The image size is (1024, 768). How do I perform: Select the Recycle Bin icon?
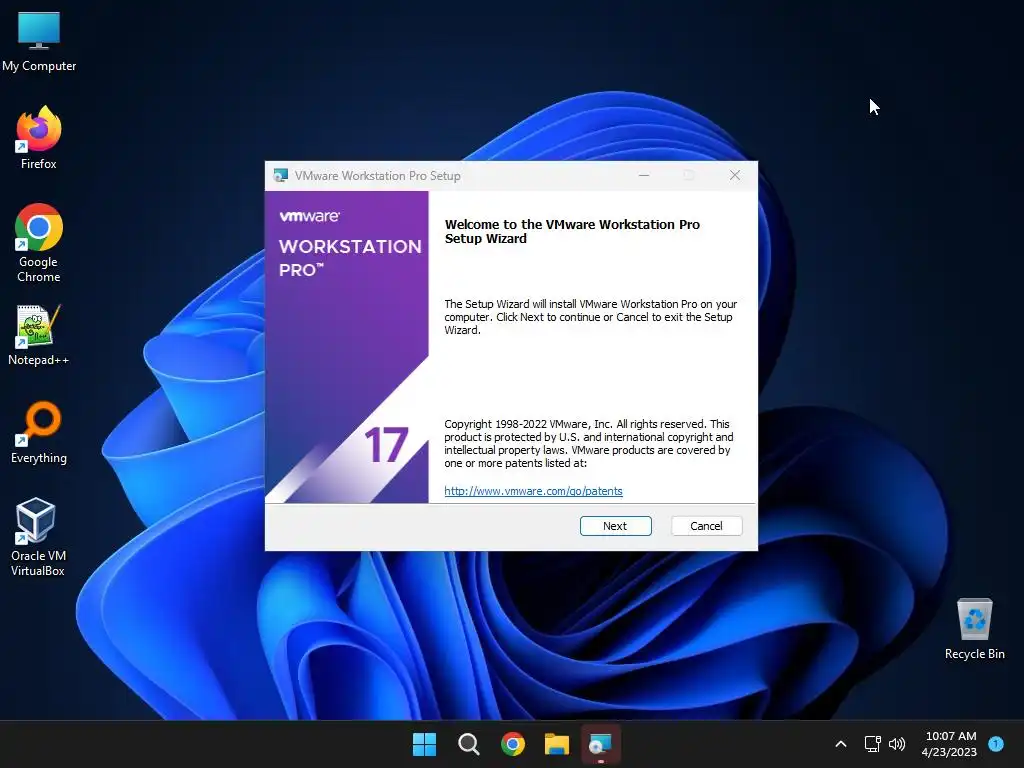pos(974,629)
